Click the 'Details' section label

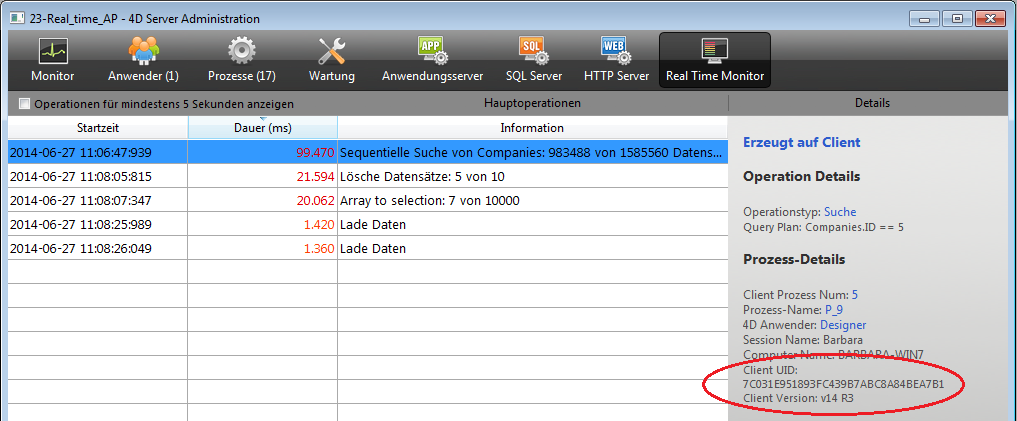(x=872, y=103)
